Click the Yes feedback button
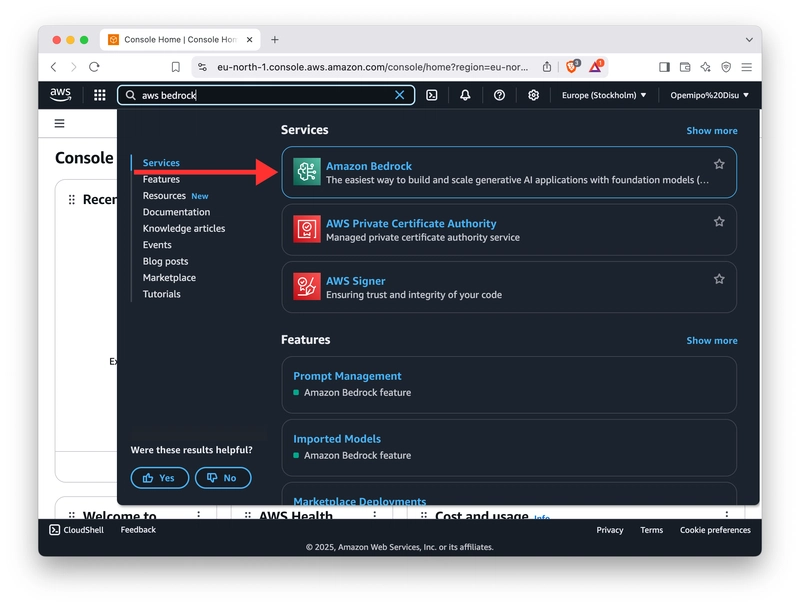The image size is (800, 607). (x=159, y=478)
